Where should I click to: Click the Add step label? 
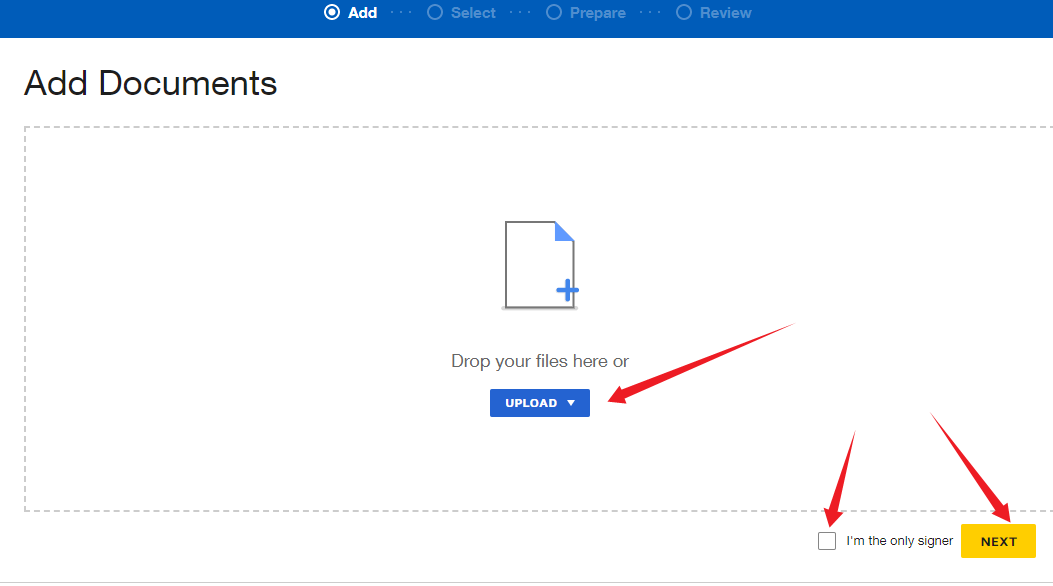pos(364,12)
